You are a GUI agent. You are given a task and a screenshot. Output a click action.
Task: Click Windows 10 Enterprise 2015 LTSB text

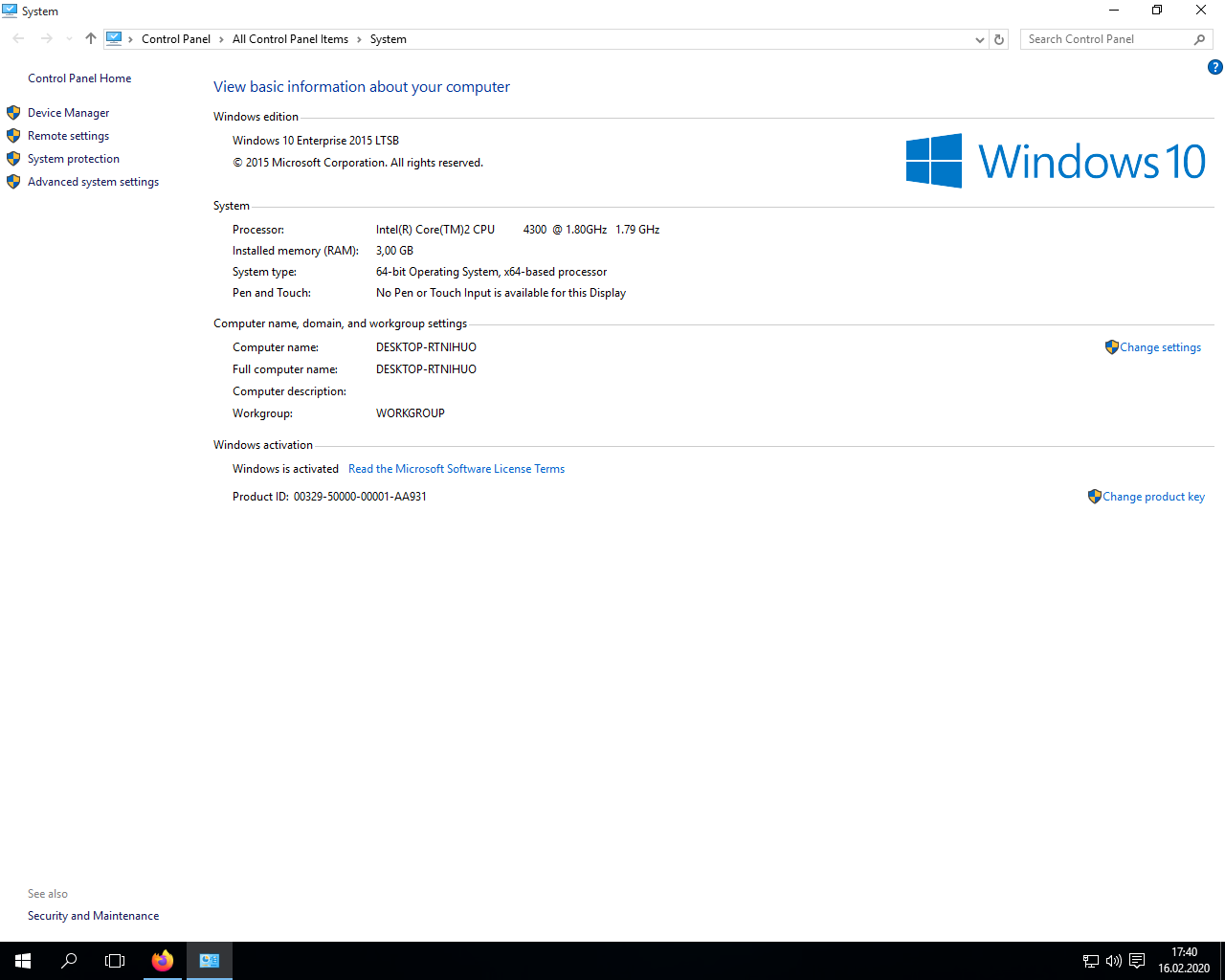(316, 141)
